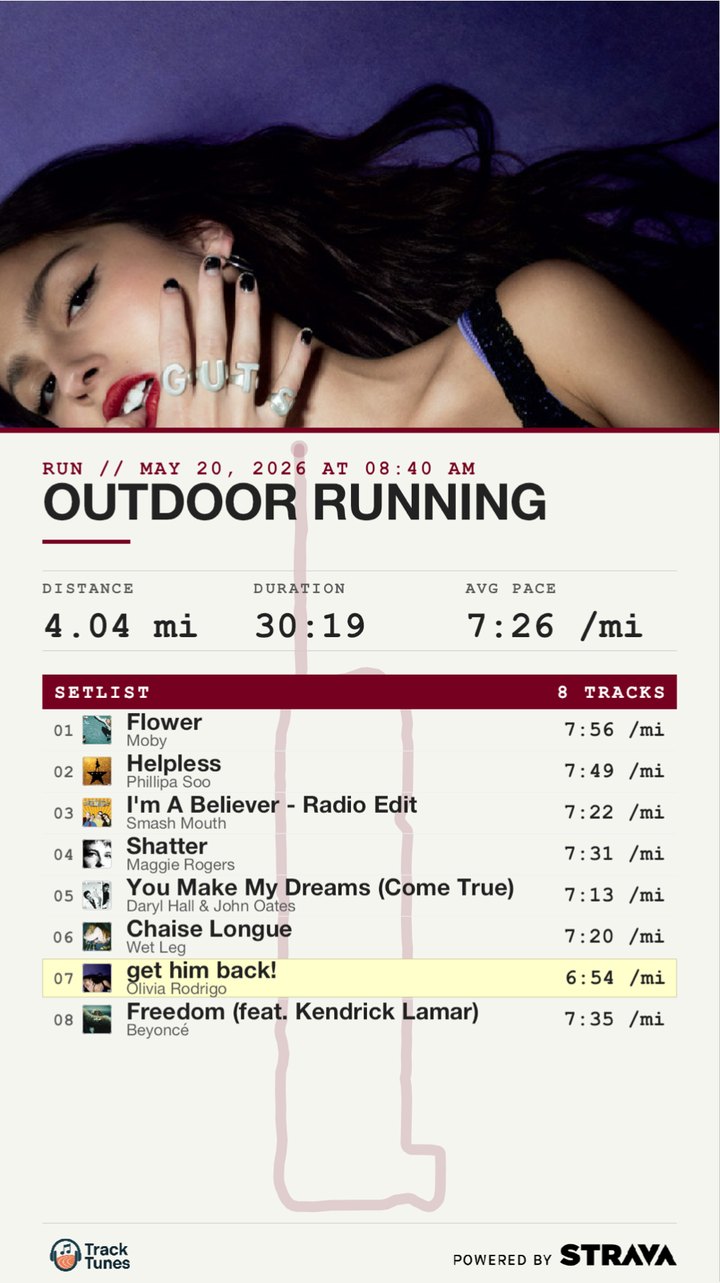The image size is (720, 1283).
Task: Click the GUTS album cover image
Action: point(360,214)
